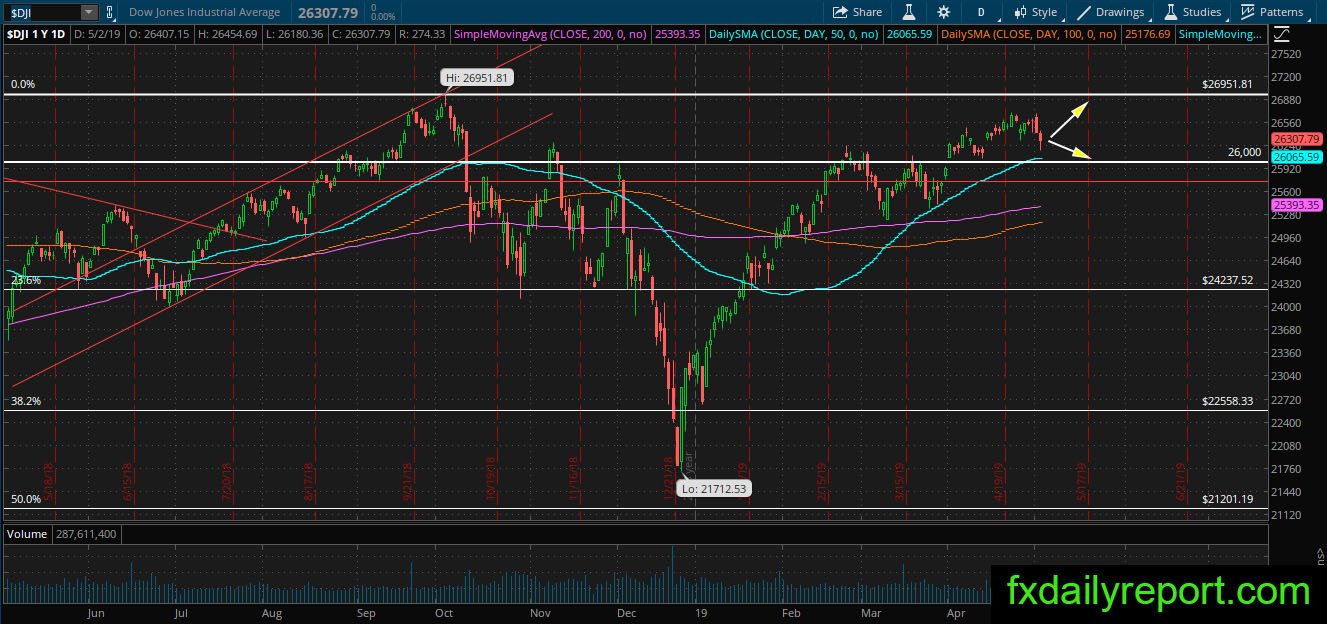Expand the symbol selector dropdown arrow

click(x=89, y=12)
